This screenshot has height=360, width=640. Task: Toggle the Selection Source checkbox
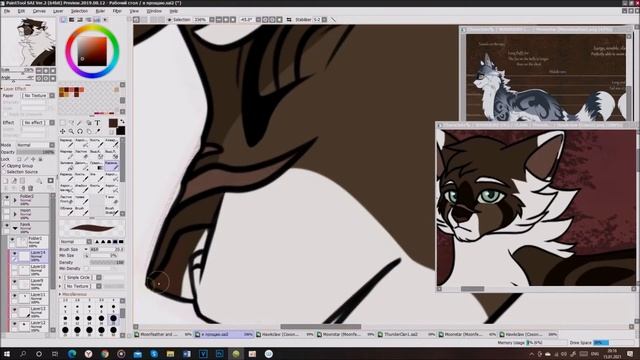tap(4, 172)
